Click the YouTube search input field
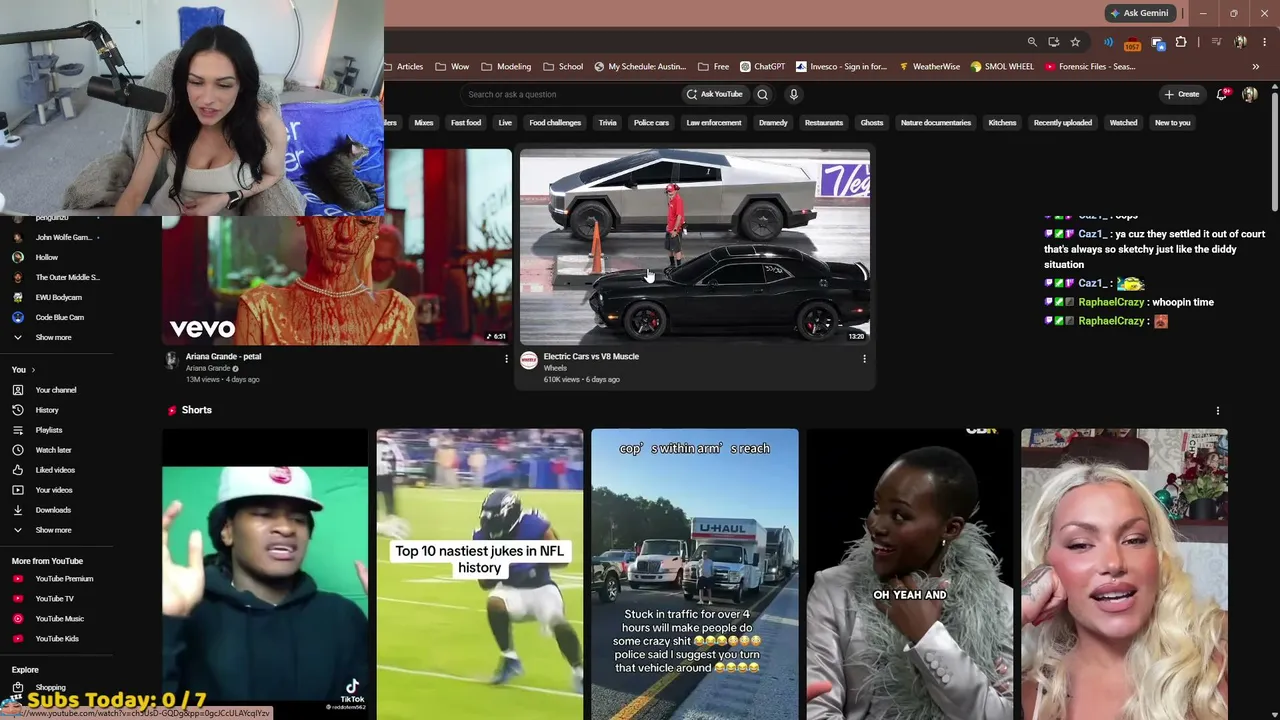Image resolution: width=1280 pixels, height=720 pixels. [x=568, y=94]
